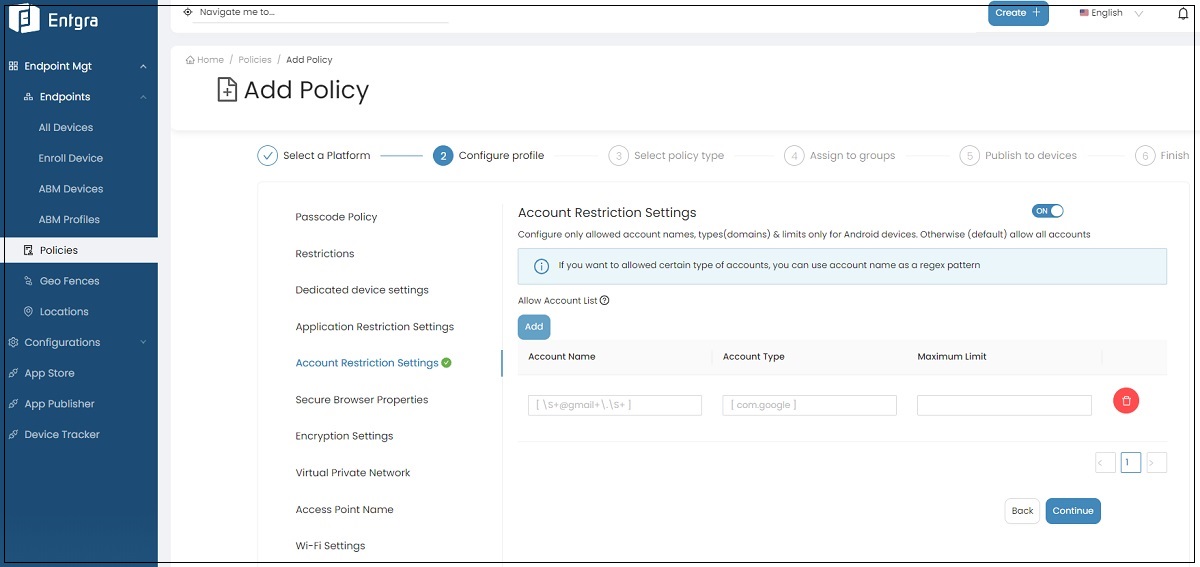Click page number 1 in pagination
The height and width of the screenshot is (567, 1200).
(1131, 463)
